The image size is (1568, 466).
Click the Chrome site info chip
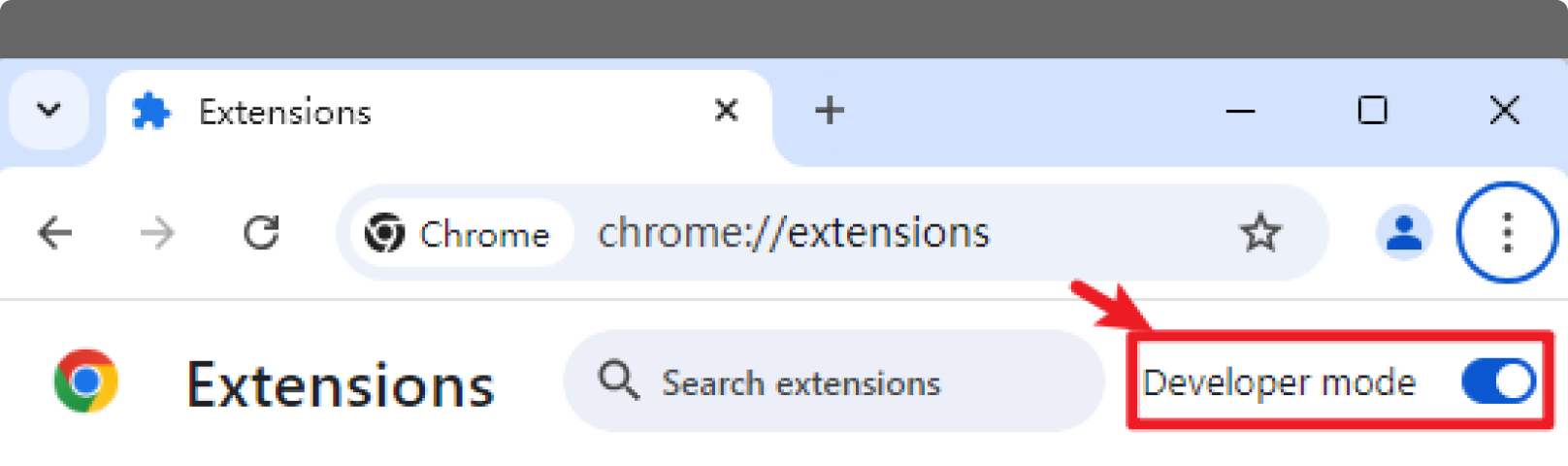(x=457, y=234)
